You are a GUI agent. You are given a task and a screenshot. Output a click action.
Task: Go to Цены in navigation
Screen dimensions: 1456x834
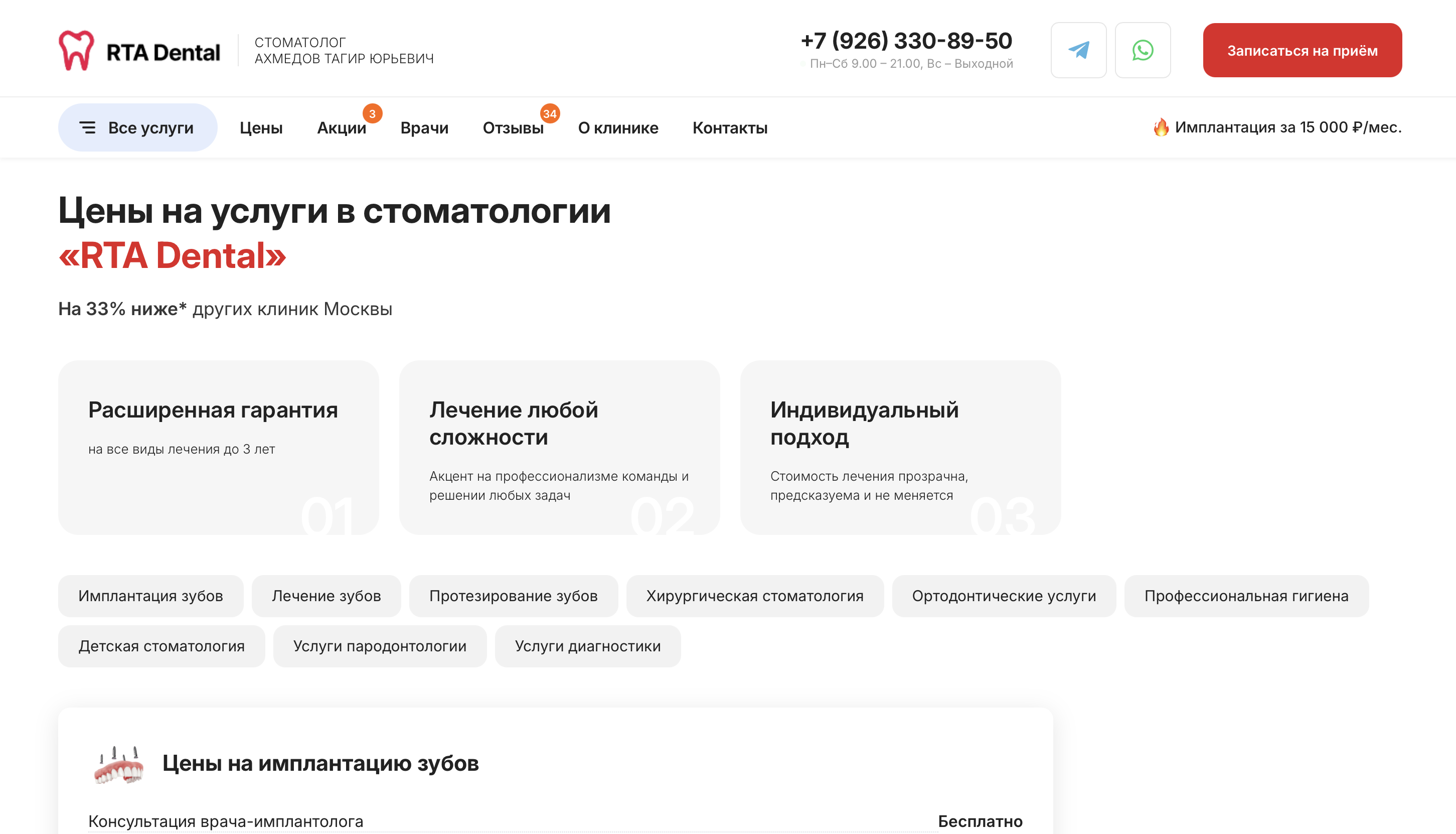(261, 128)
